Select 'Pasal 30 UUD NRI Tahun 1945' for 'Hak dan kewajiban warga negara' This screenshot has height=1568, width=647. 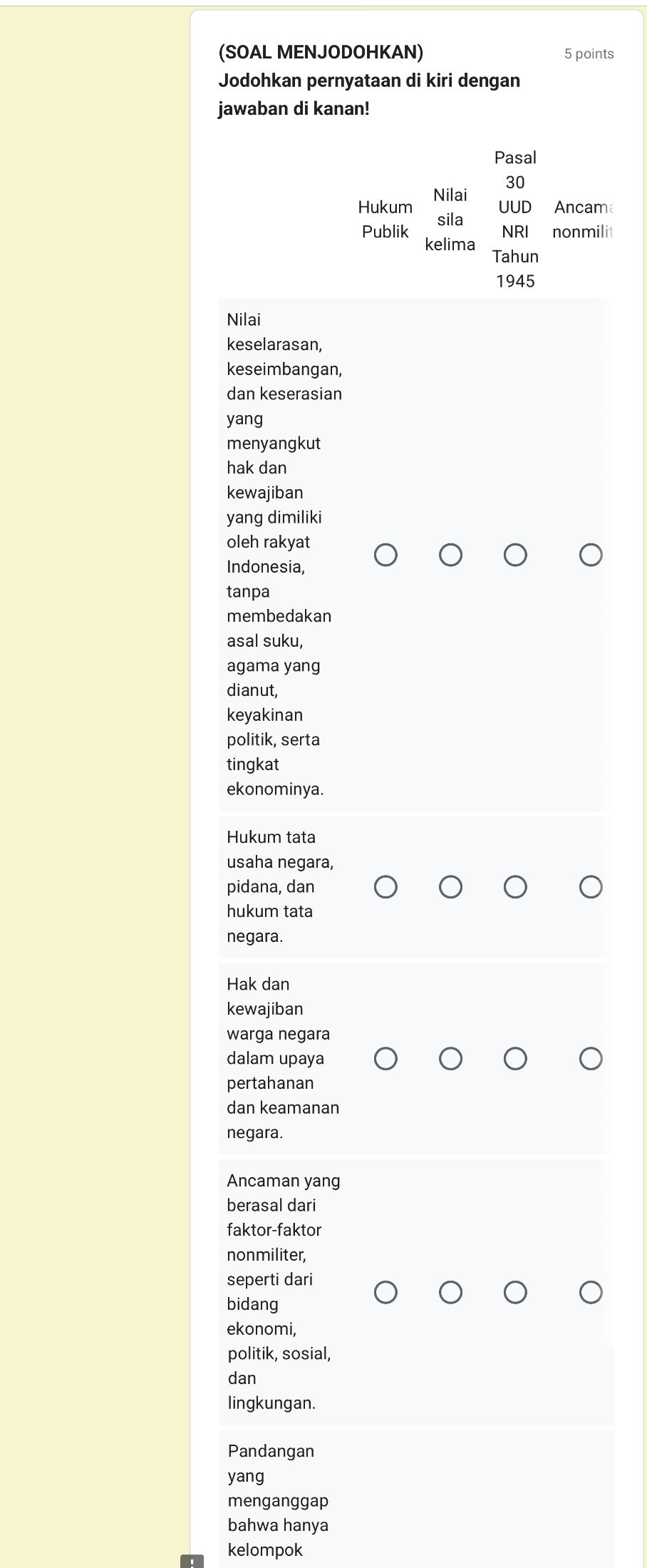[515, 1058]
